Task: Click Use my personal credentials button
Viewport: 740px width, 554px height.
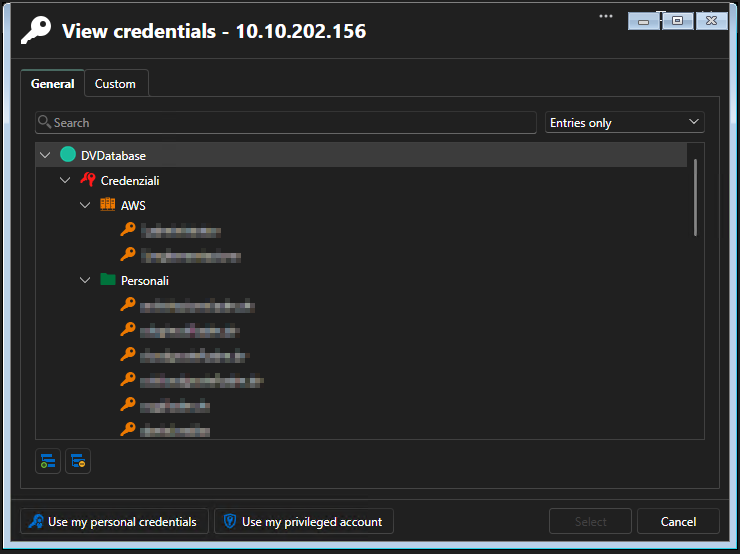Action: (x=114, y=521)
